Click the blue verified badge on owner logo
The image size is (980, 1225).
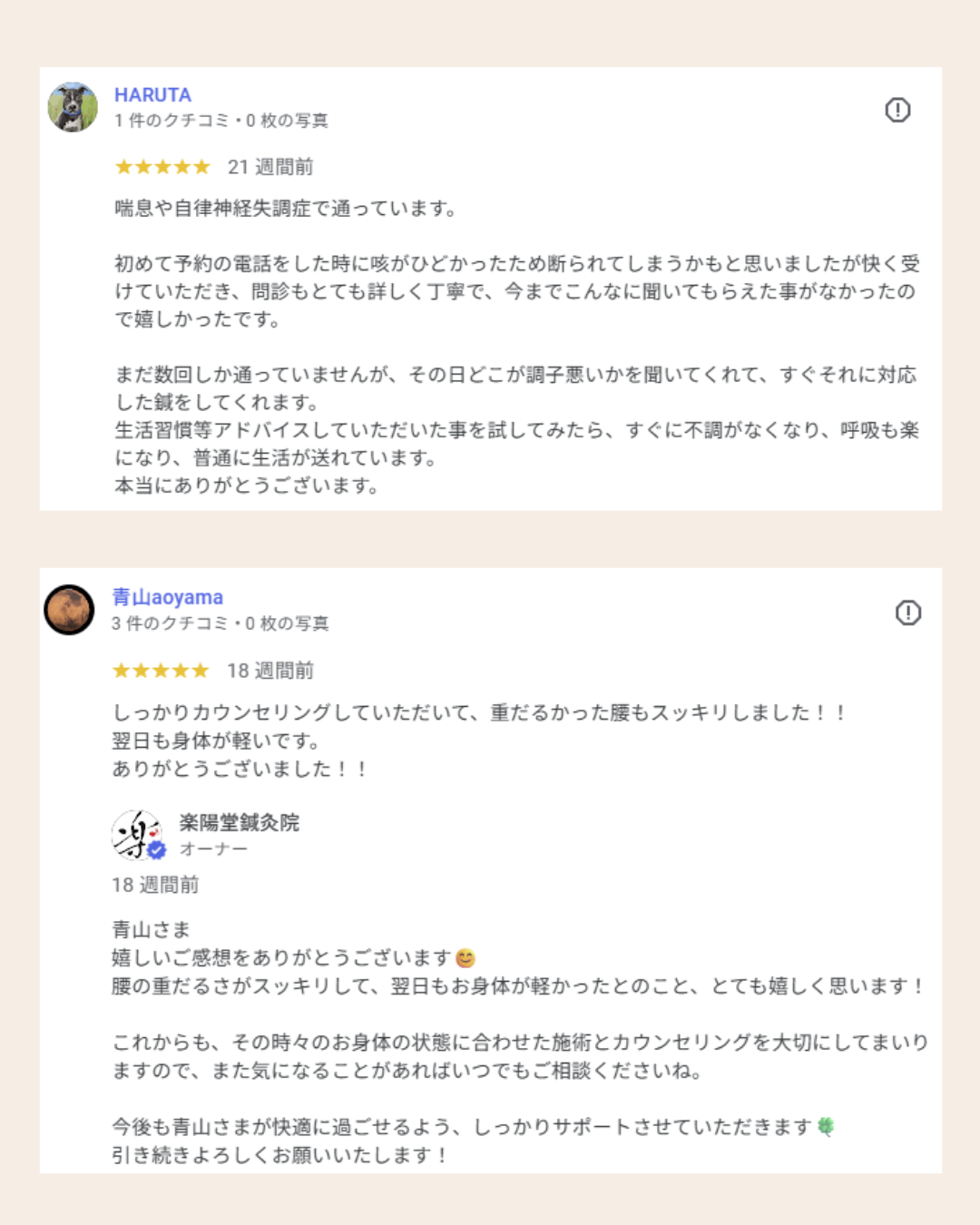(157, 850)
